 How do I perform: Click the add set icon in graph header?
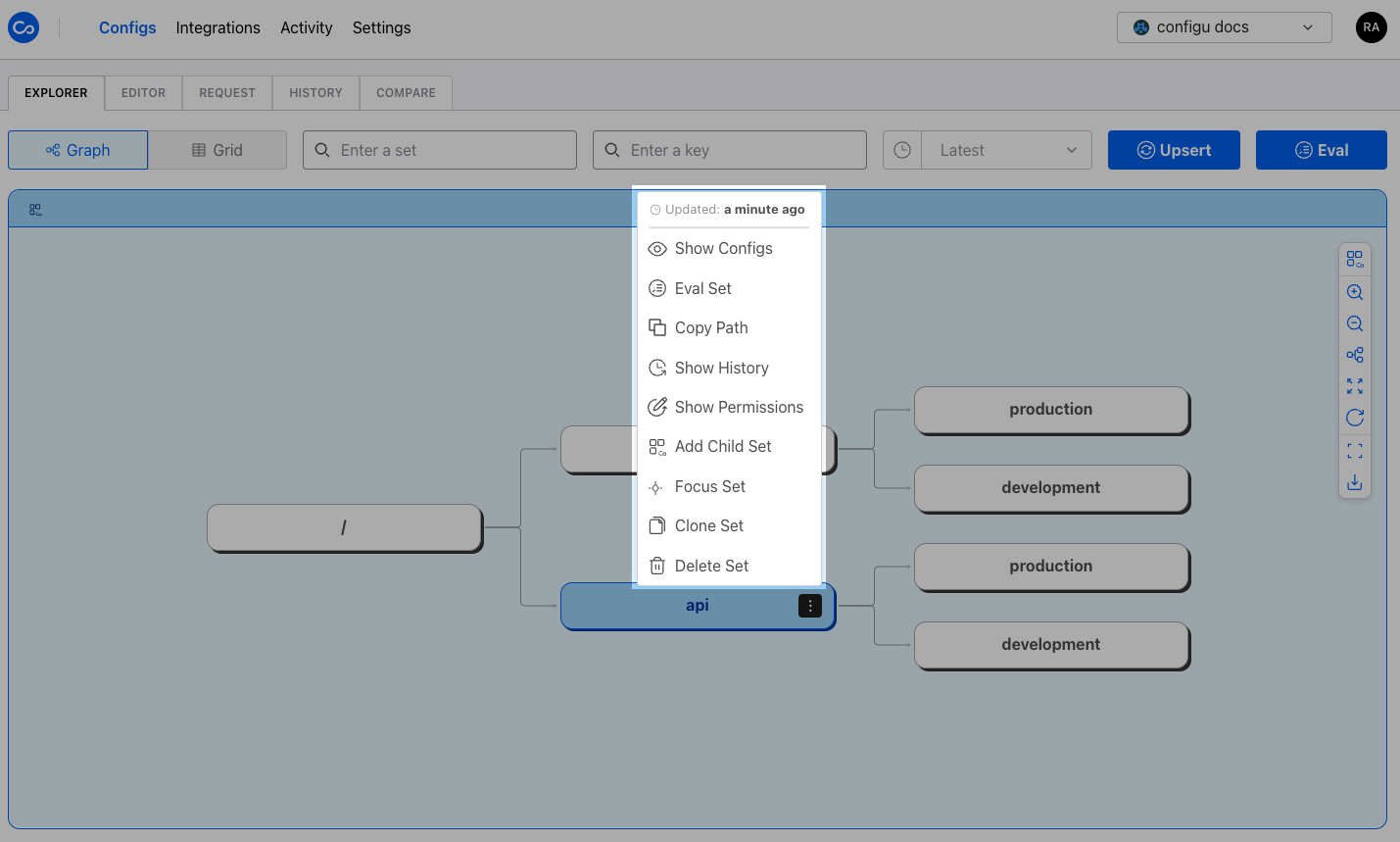point(35,210)
